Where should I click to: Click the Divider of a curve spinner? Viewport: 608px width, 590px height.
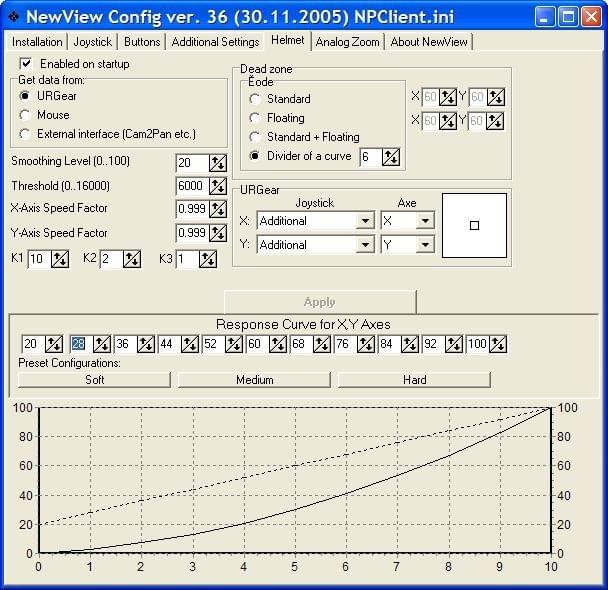click(391, 156)
